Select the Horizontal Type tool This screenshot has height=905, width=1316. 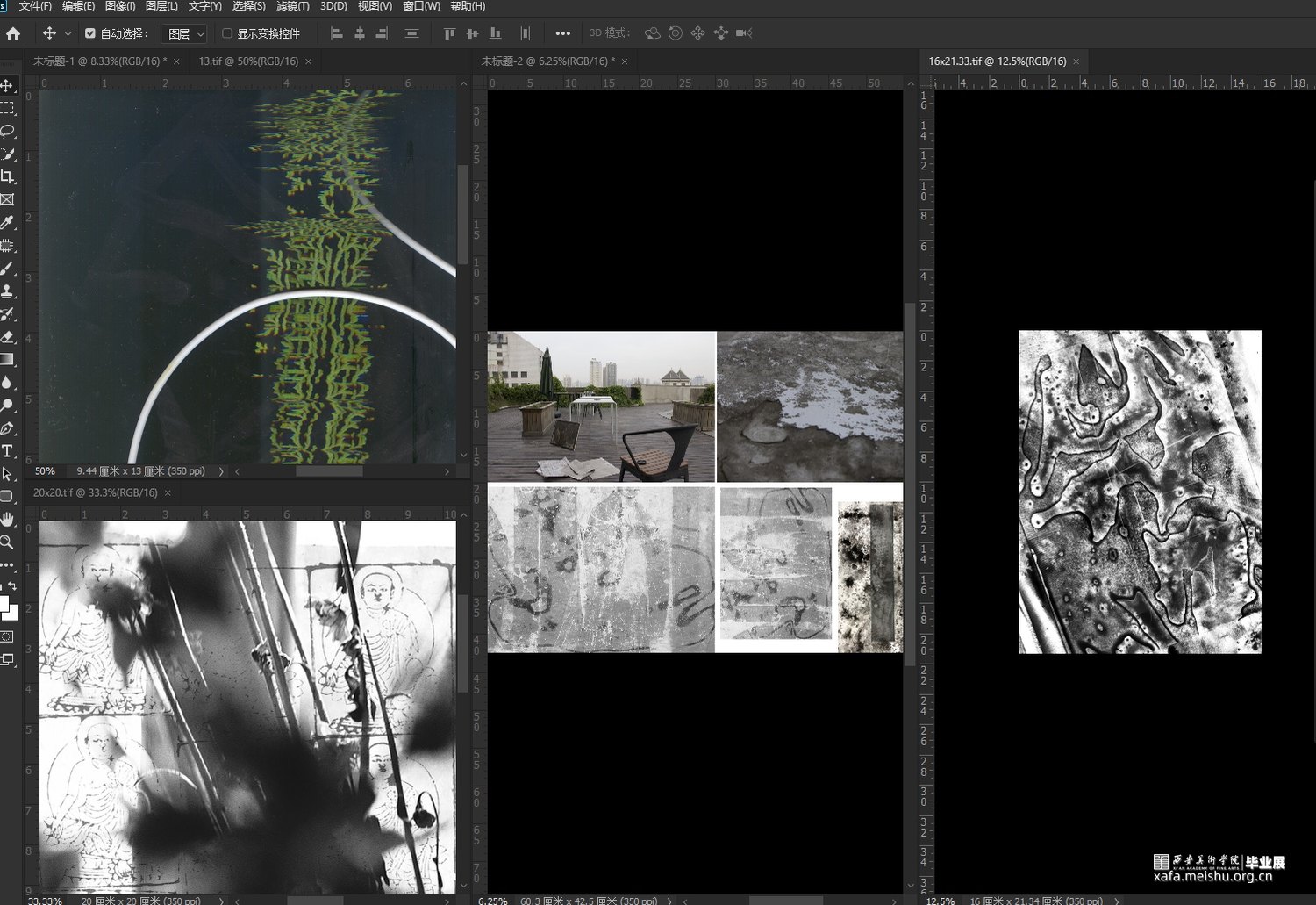(x=8, y=451)
